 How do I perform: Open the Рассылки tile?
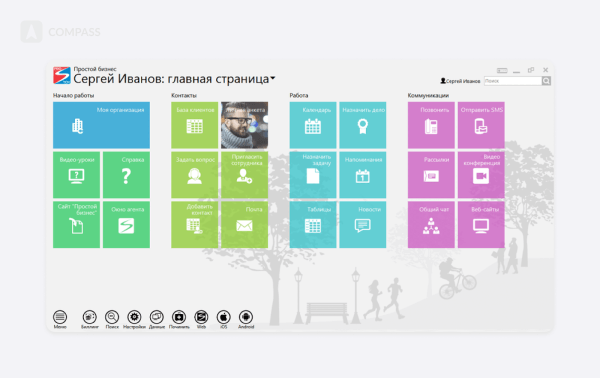tap(431, 175)
